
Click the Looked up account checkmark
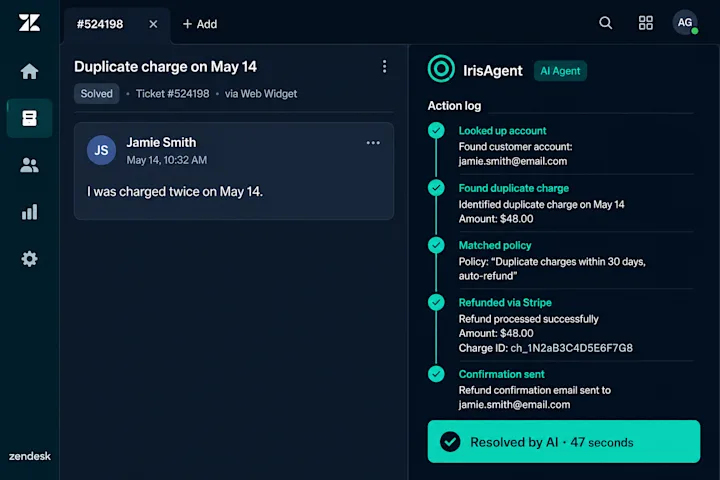(x=436, y=130)
